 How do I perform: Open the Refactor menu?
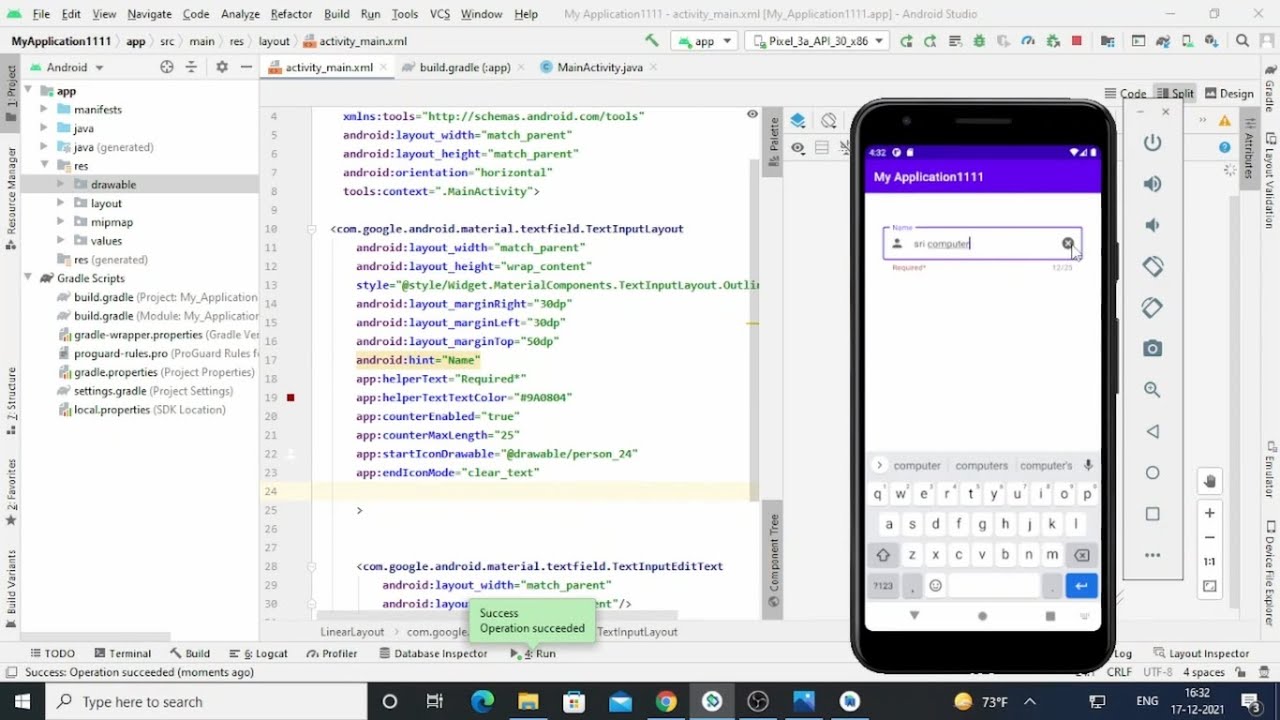click(x=291, y=14)
